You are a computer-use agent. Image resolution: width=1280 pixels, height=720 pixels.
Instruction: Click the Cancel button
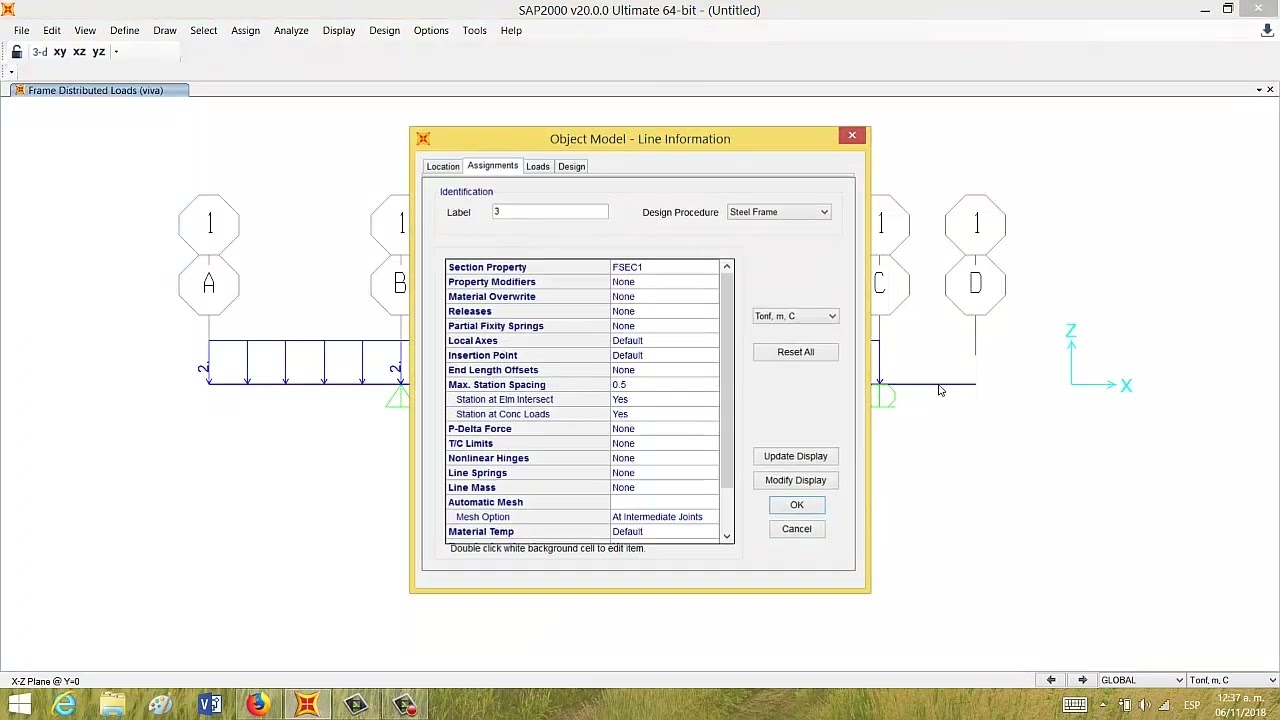(797, 529)
